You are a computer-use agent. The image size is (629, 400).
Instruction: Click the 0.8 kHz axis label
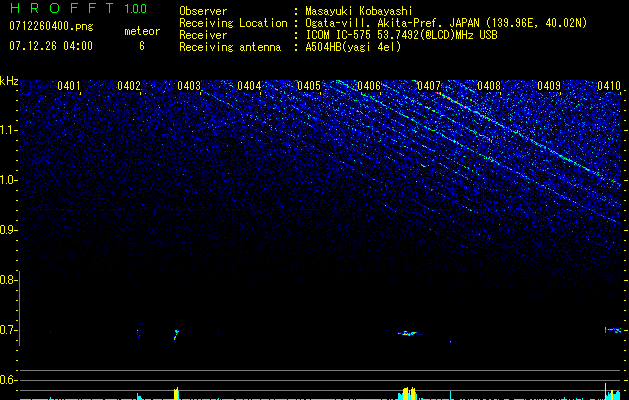point(8,280)
